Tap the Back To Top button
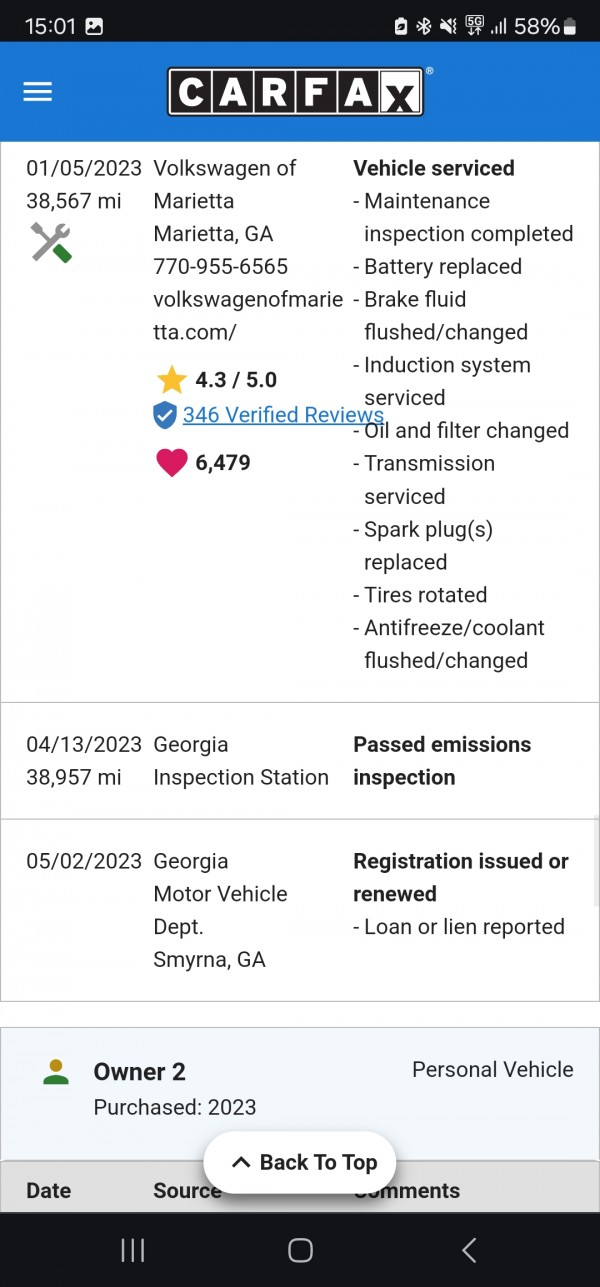 point(300,1162)
